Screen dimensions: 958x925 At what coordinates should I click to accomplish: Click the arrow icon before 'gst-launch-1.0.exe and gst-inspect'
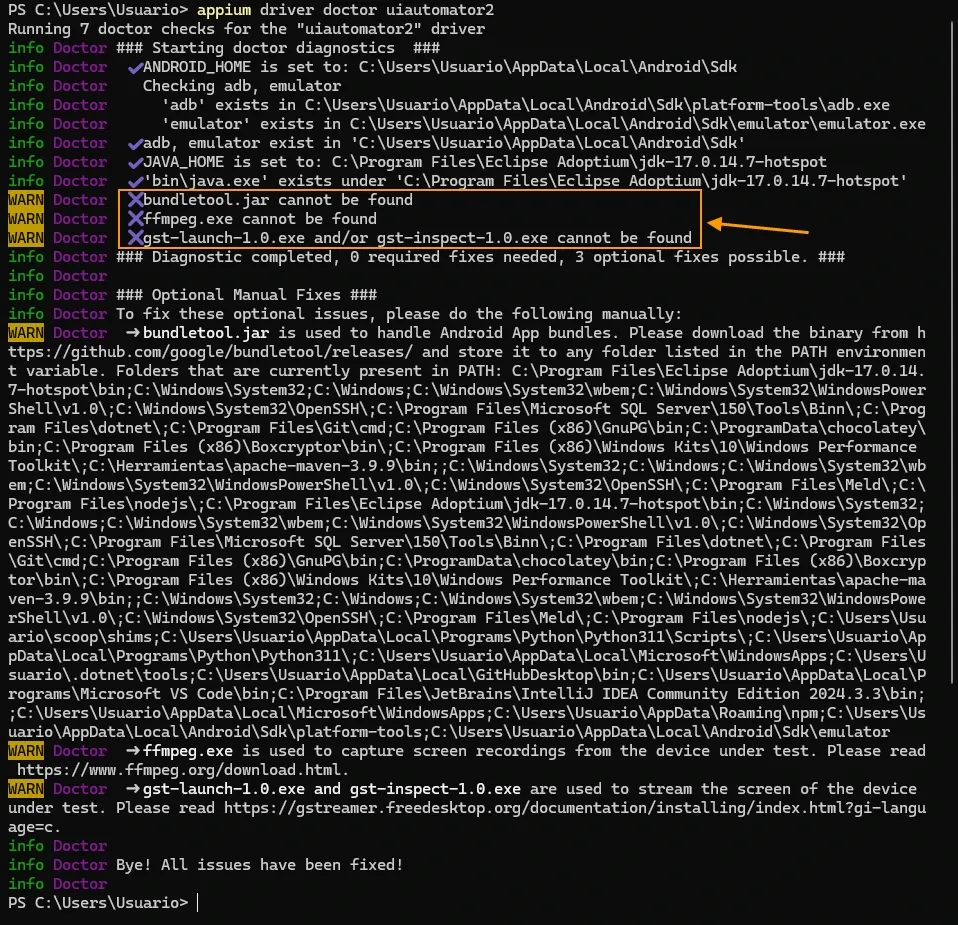point(133,789)
